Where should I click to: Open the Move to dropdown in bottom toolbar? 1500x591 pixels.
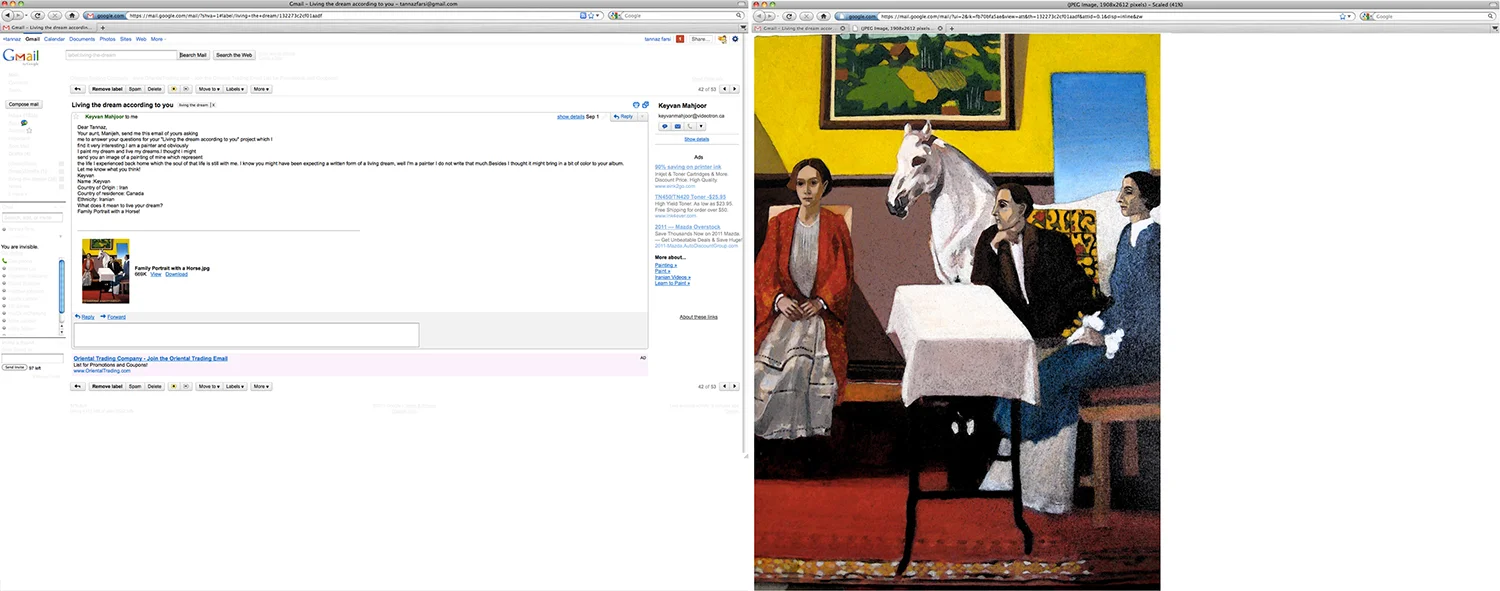pyautogui.click(x=209, y=386)
